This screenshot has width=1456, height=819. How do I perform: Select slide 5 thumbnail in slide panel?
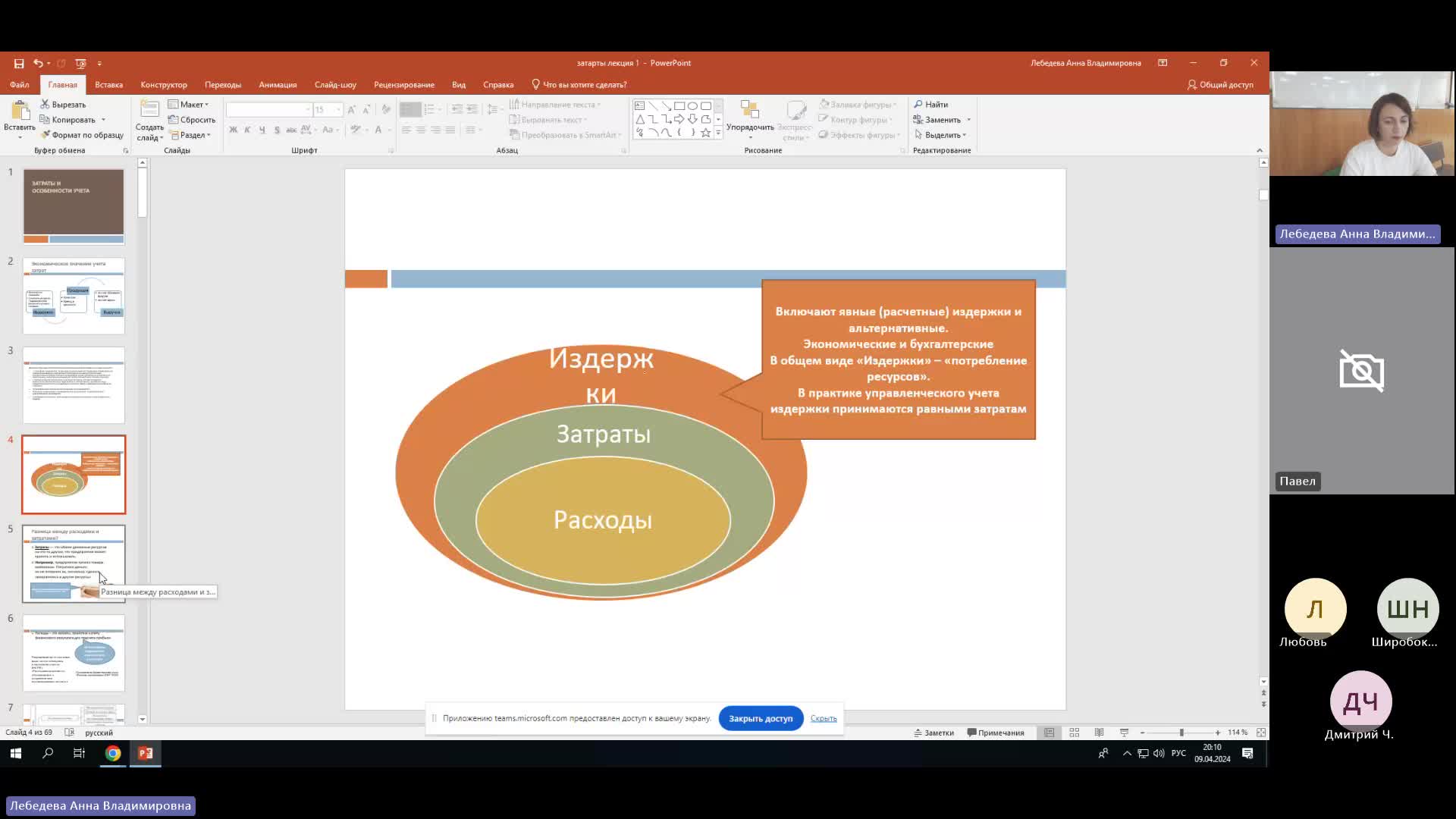[x=74, y=563]
